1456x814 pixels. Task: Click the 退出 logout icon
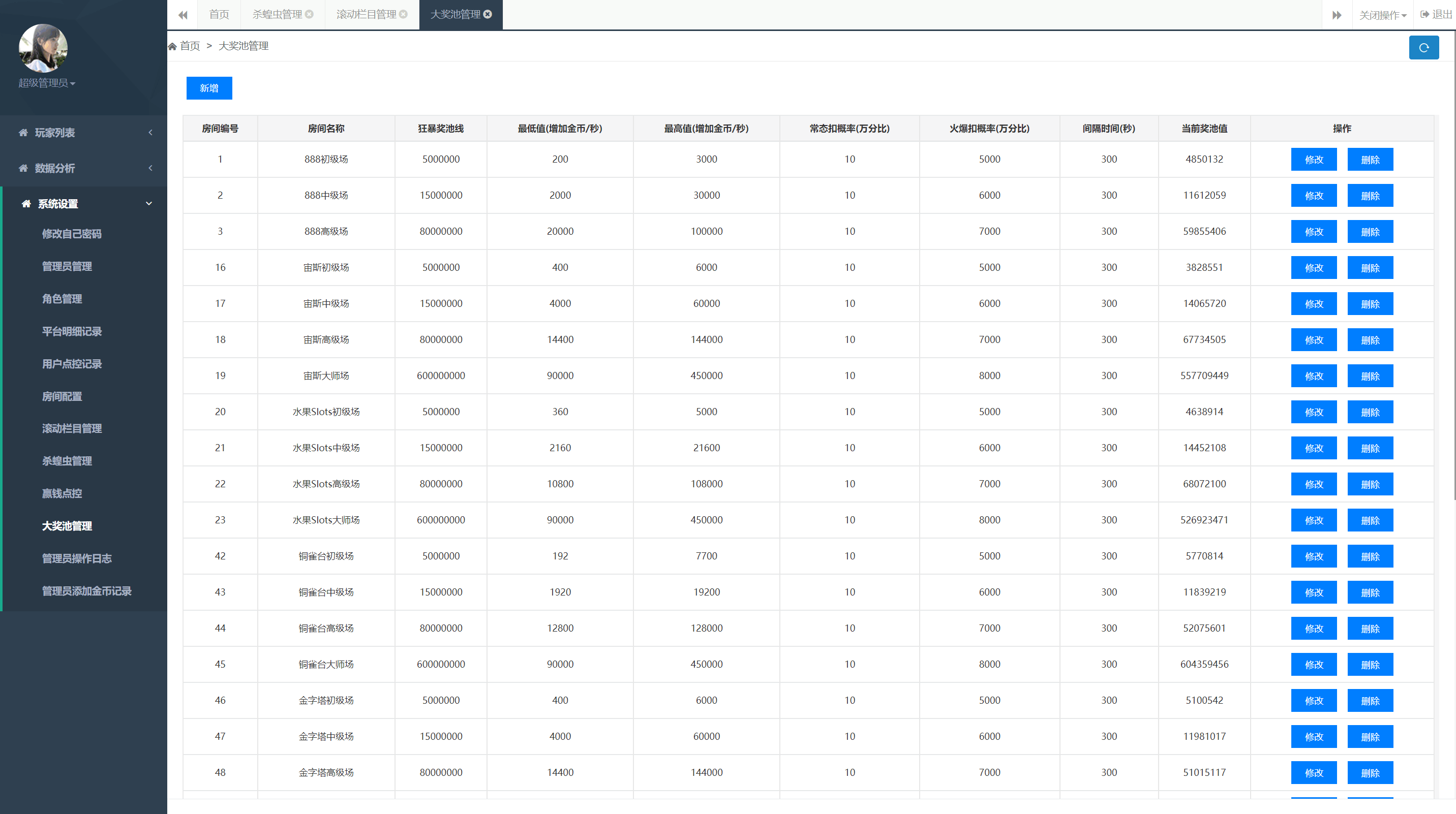pyautogui.click(x=1424, y=14)
